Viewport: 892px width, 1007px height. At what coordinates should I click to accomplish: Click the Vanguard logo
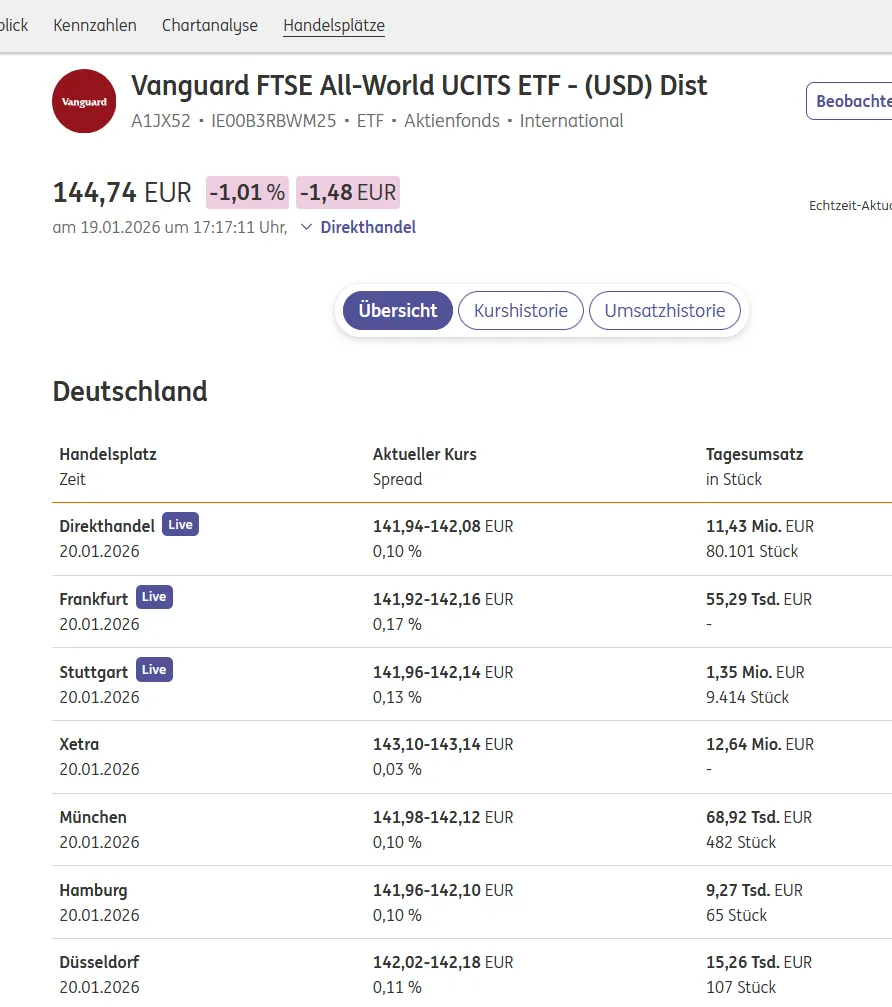tap(84, 101)
